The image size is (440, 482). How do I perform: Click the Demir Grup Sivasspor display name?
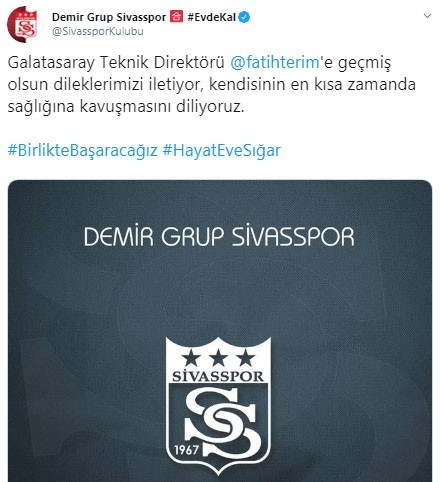pyautogui.click(x=109, y=17)
